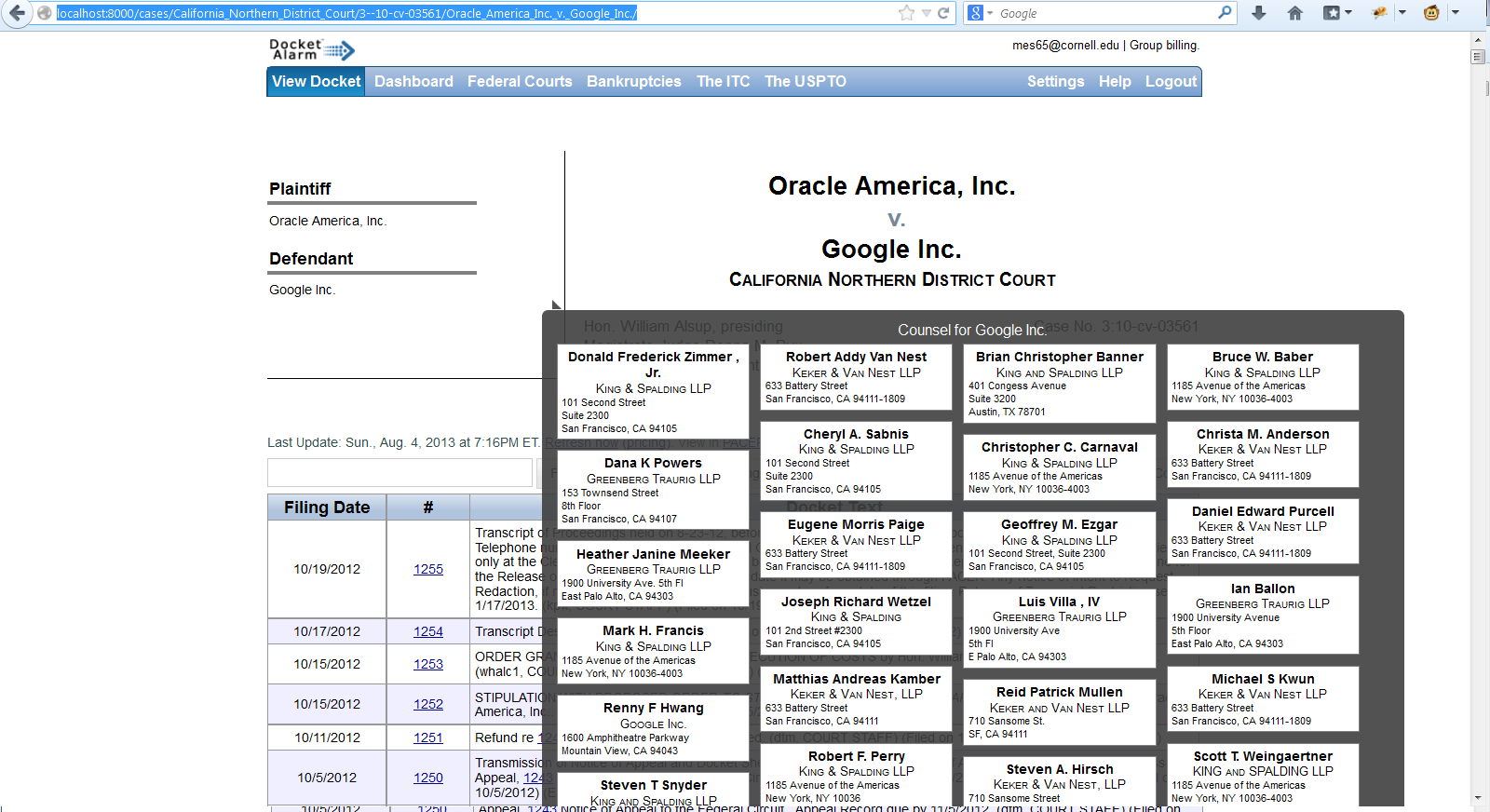The width and height of the screenshot is (1490, 812).
Task: Click the Greasemonkey monkey icon
Action: click(x=1431, y=13)
